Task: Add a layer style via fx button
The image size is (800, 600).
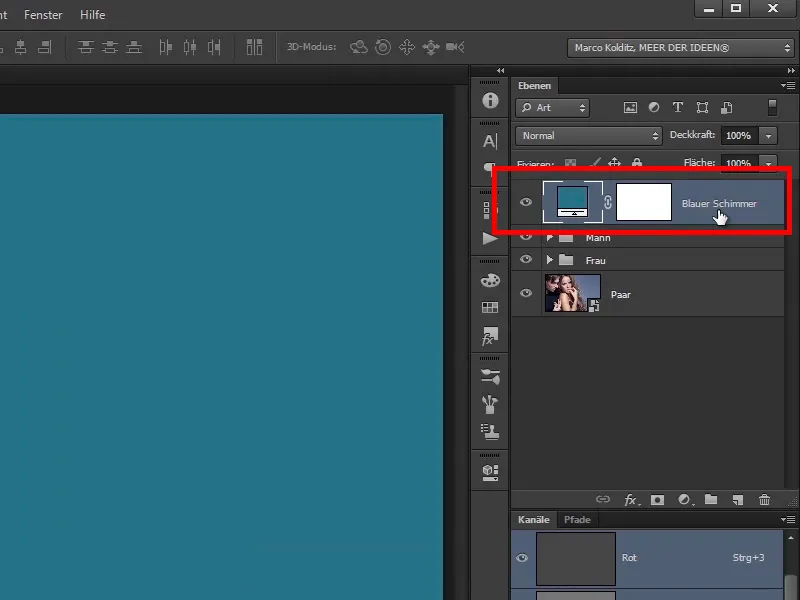Action: click(x=632, y=500)
